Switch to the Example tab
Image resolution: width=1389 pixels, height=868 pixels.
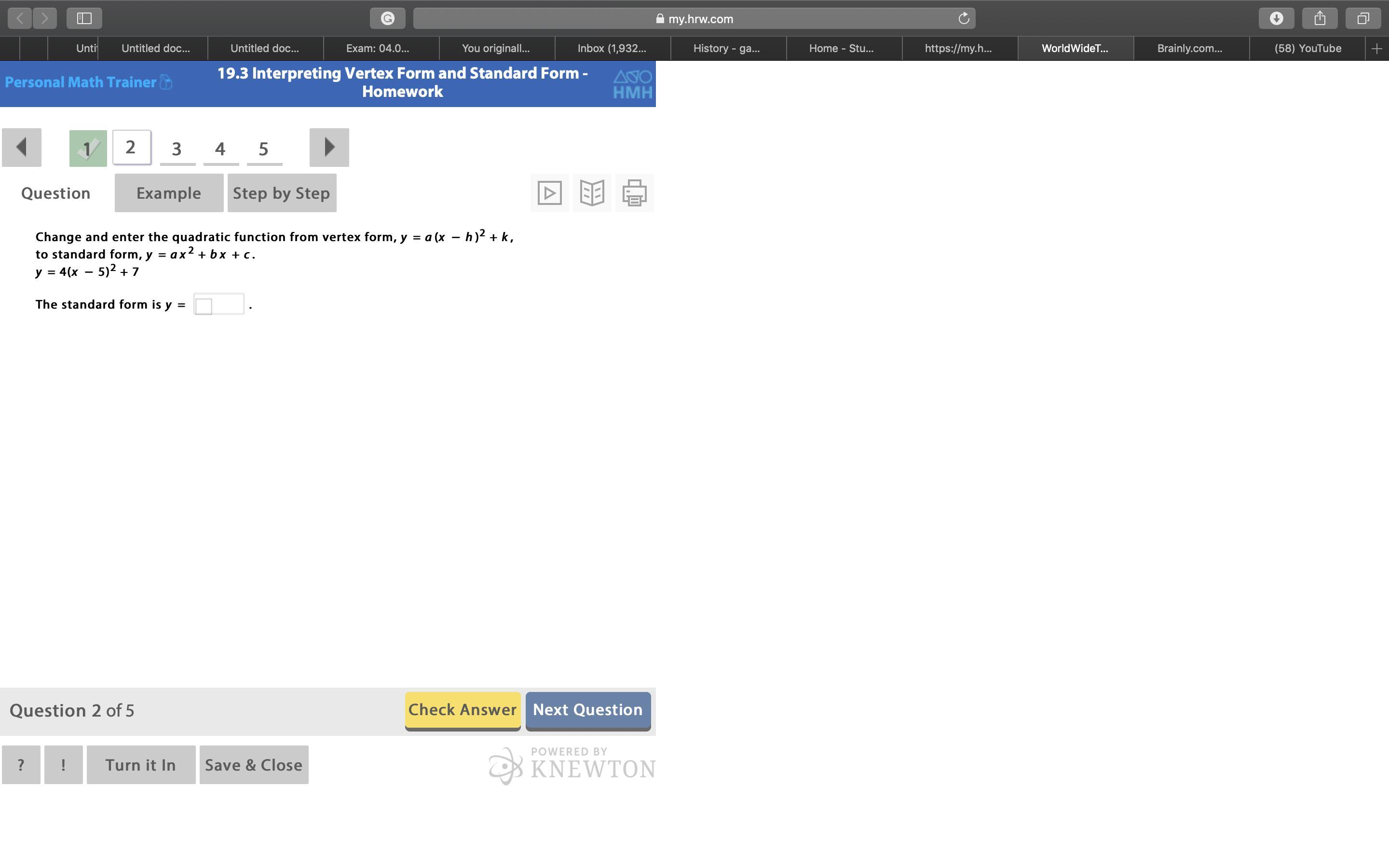coord(169,193)
